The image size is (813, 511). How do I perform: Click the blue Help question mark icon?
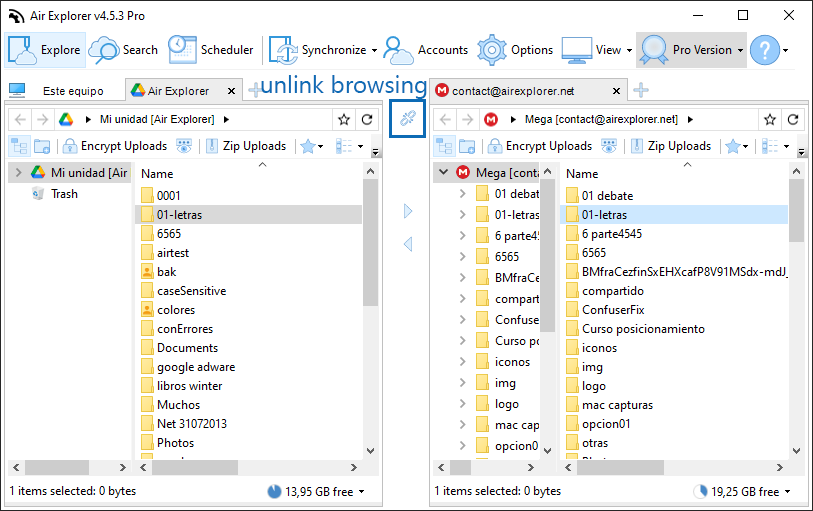(x=765, y=50)
